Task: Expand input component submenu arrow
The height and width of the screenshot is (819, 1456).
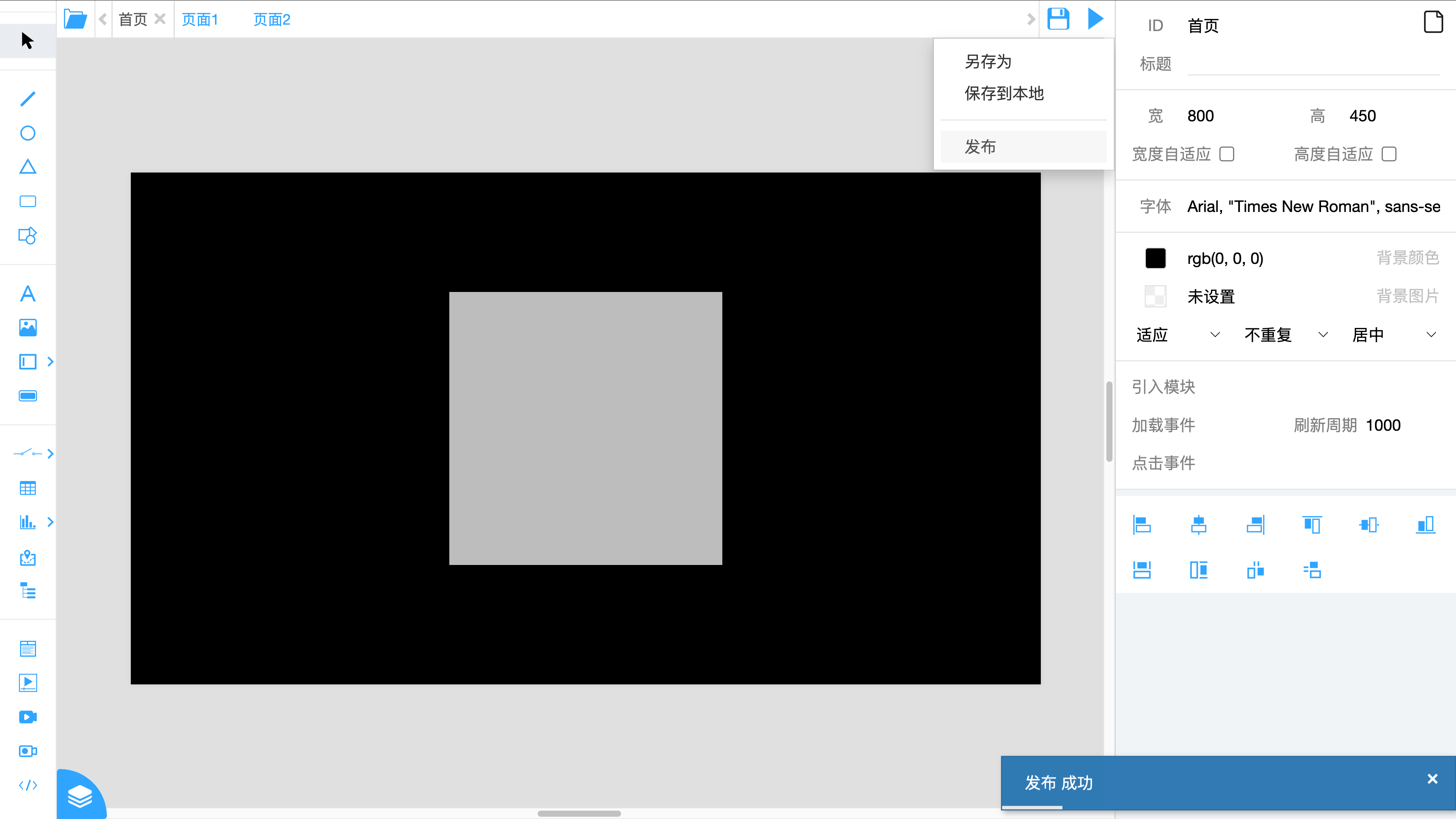Action: 50,362
